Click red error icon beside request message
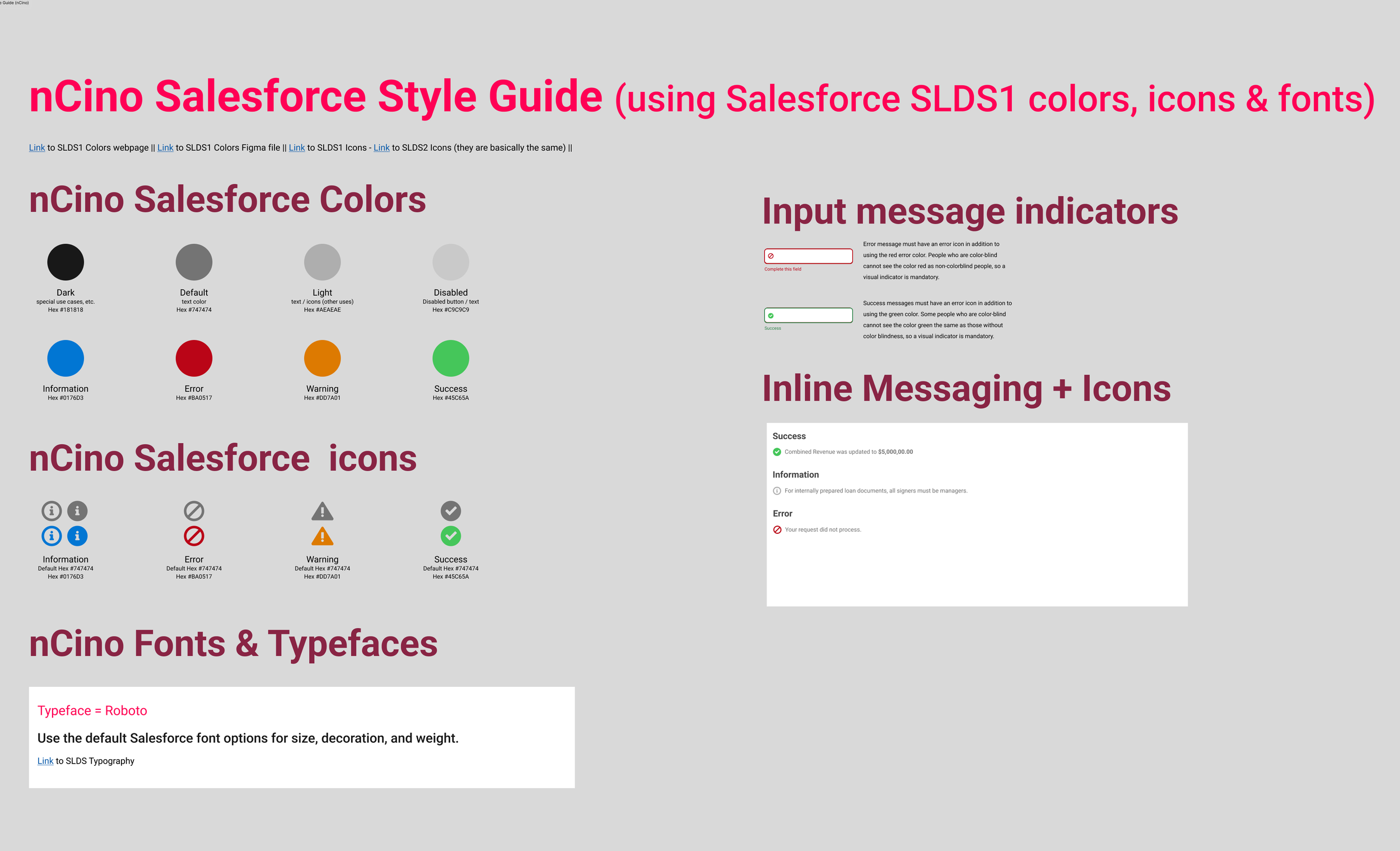The height and width of the screenshot is (851, 1400). (x=777, y=529)
